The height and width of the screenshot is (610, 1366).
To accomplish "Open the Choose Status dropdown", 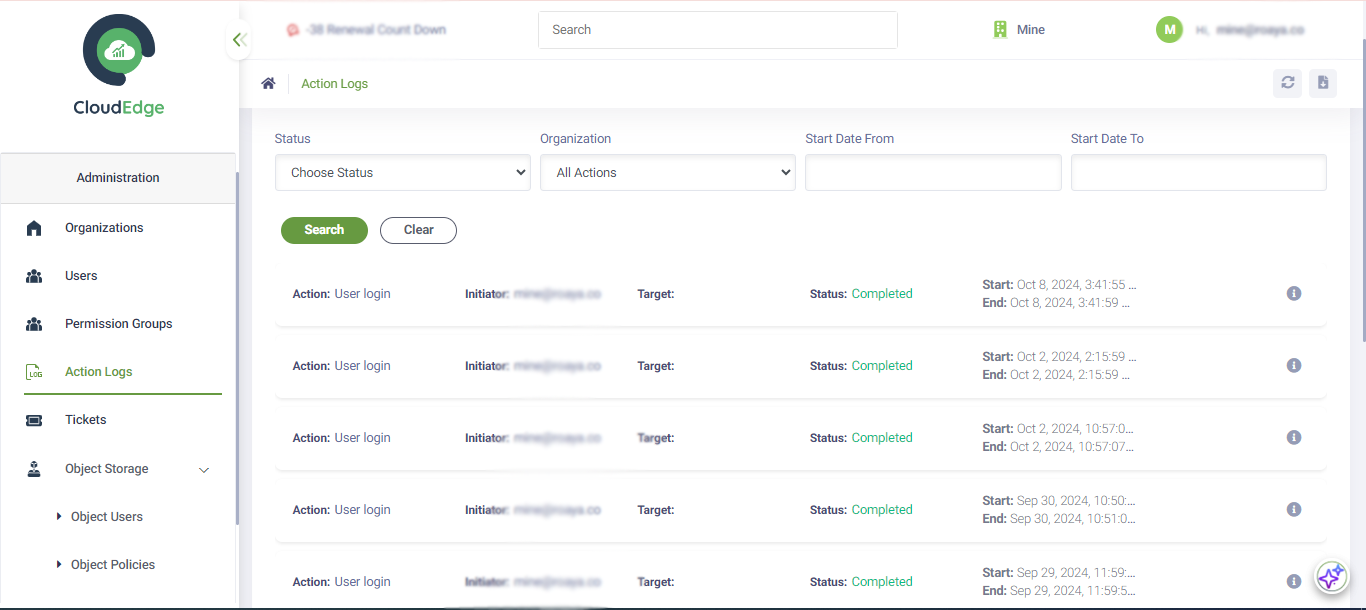I will (x=403, y=172).
